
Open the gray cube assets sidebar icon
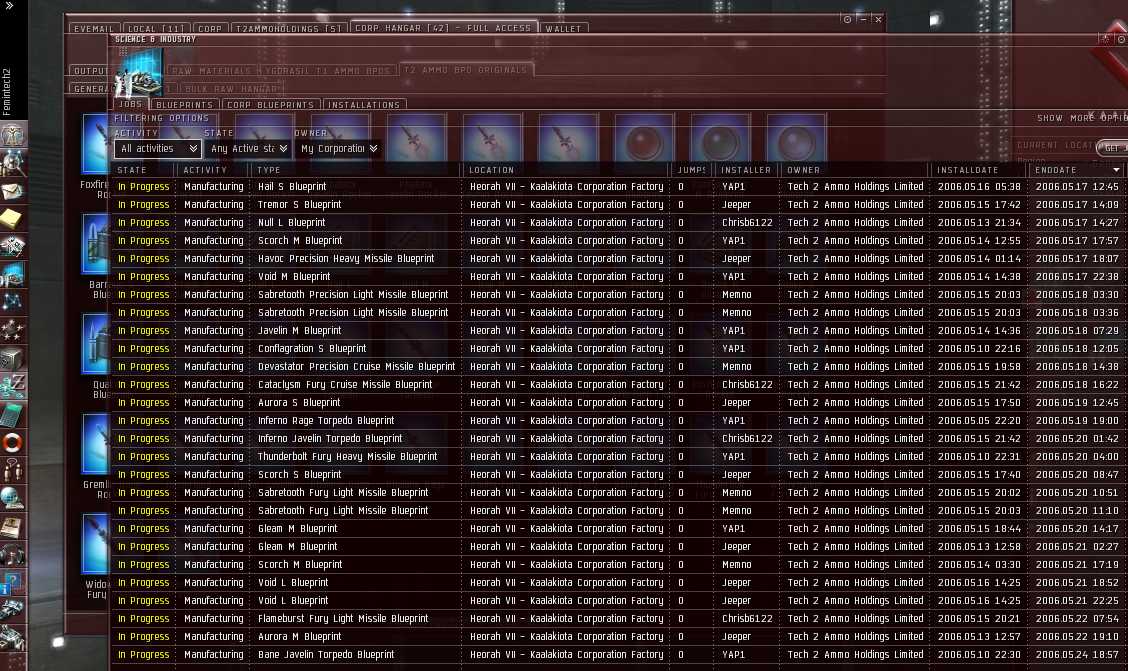click(x=13, y=358)
